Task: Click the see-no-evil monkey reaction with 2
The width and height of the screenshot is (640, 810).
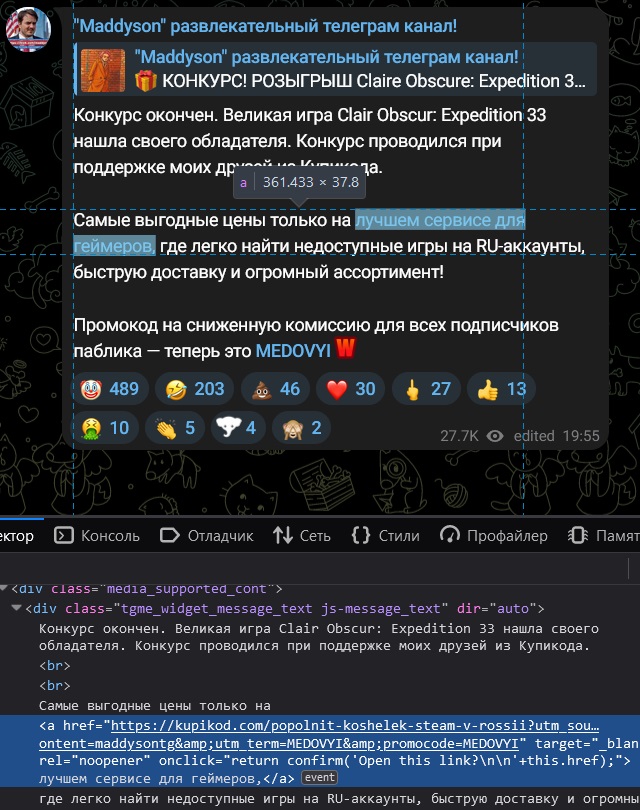Action: coord(301,428)
